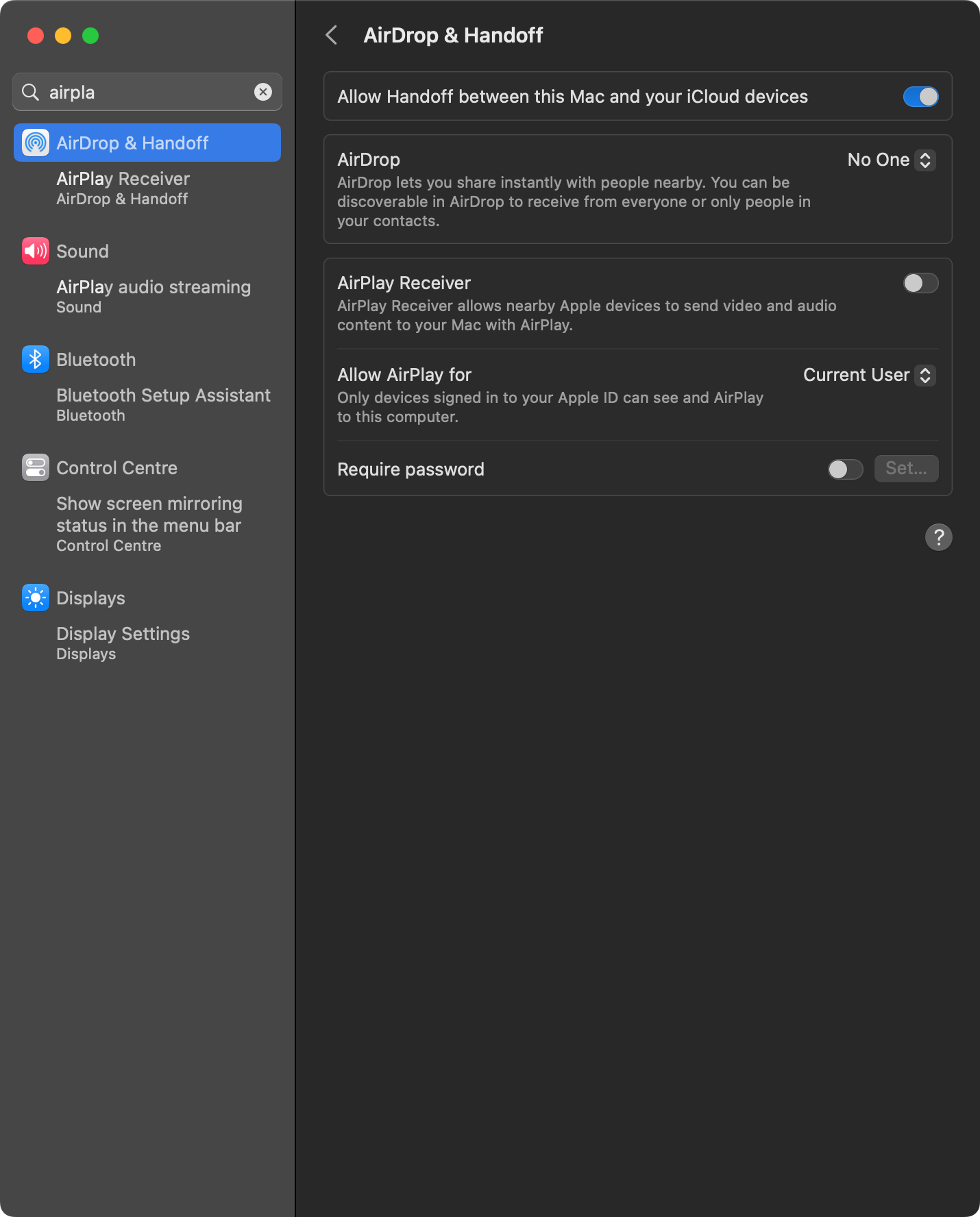Select Displays in the sidebar
The width and height of the screenshot is (980, 1217).
pos(147,598)
